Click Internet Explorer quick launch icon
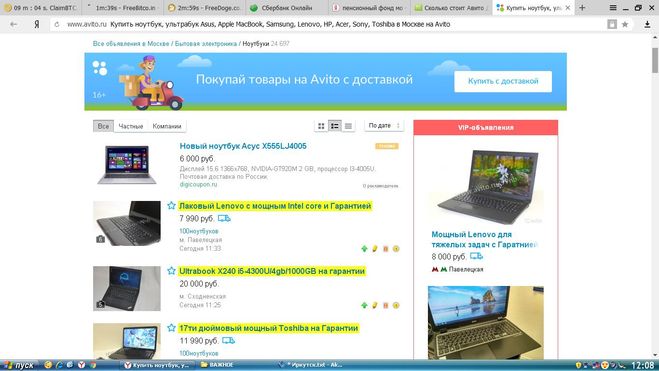This screenshot has height=371, width=659. pyautogui.click(x=59, y=365)
